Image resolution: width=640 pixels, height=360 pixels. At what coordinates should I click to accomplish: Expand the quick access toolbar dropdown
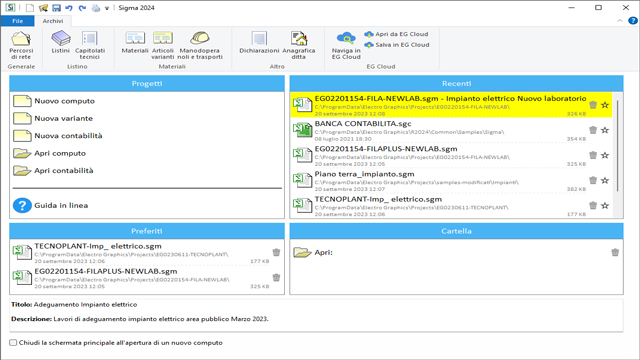107,8
